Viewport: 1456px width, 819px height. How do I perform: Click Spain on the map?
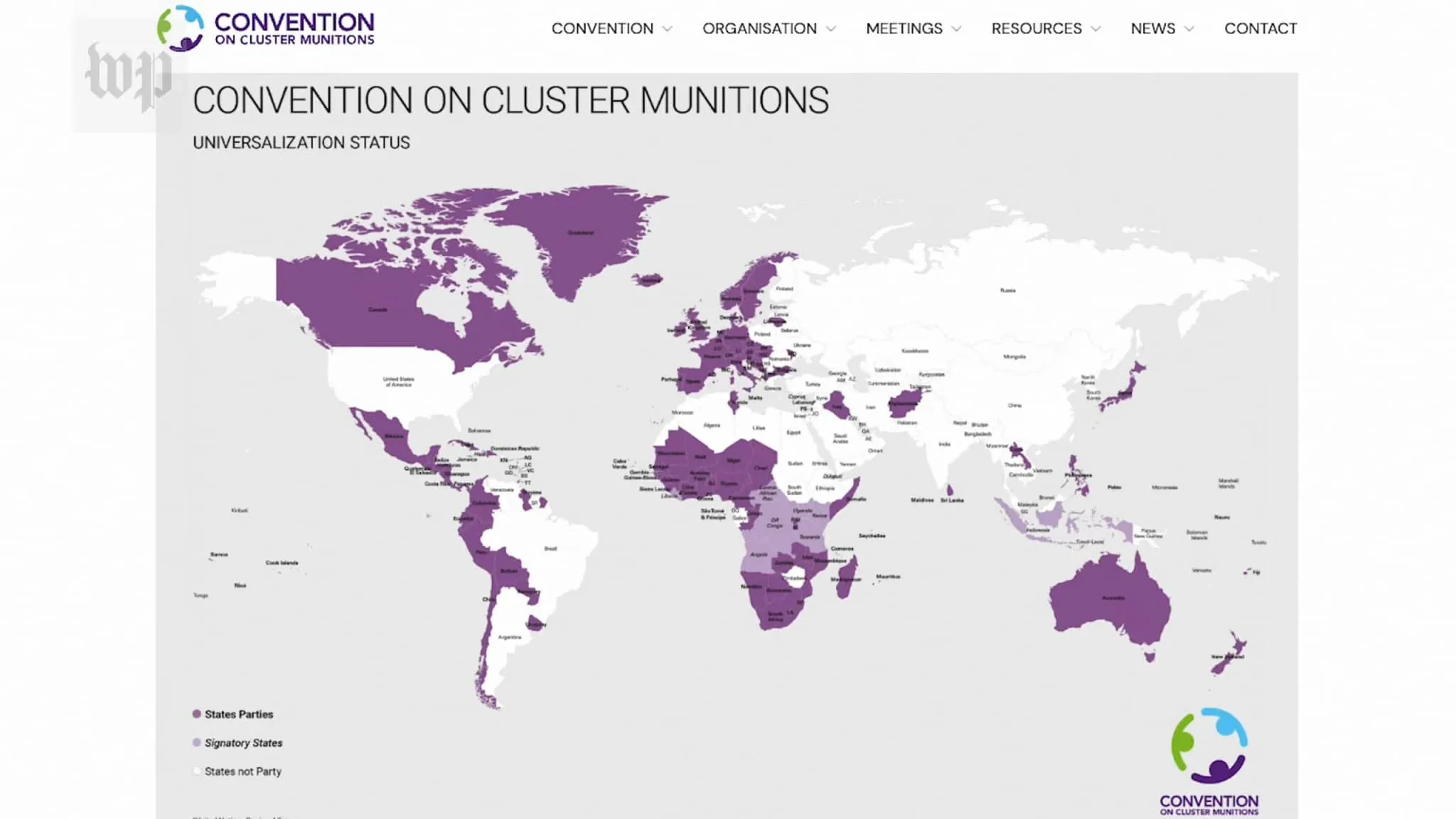pos(694,380)
